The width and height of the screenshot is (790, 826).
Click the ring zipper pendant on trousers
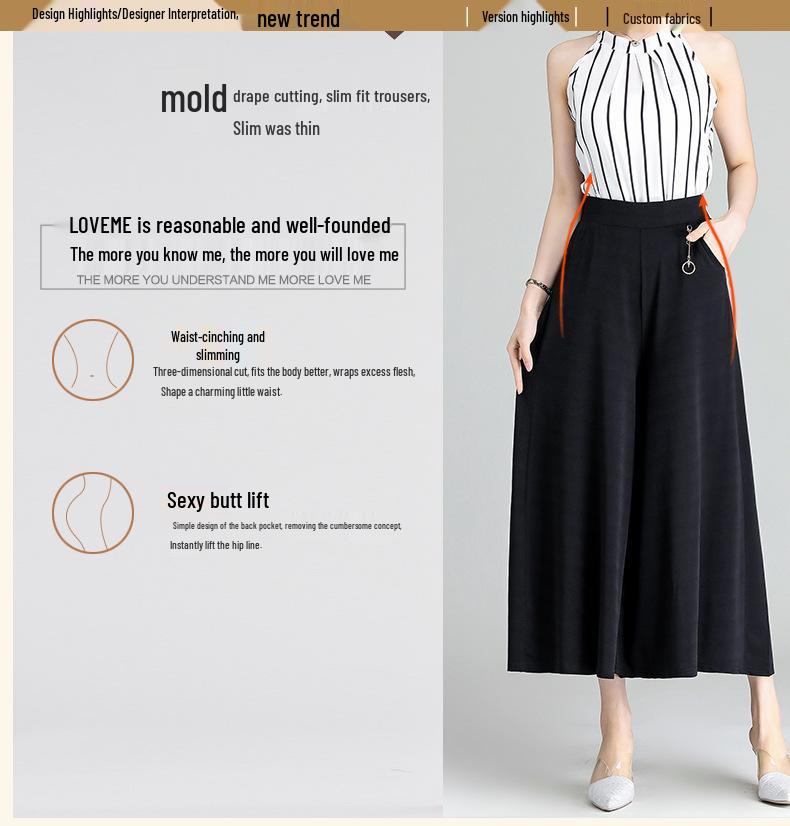688,251
